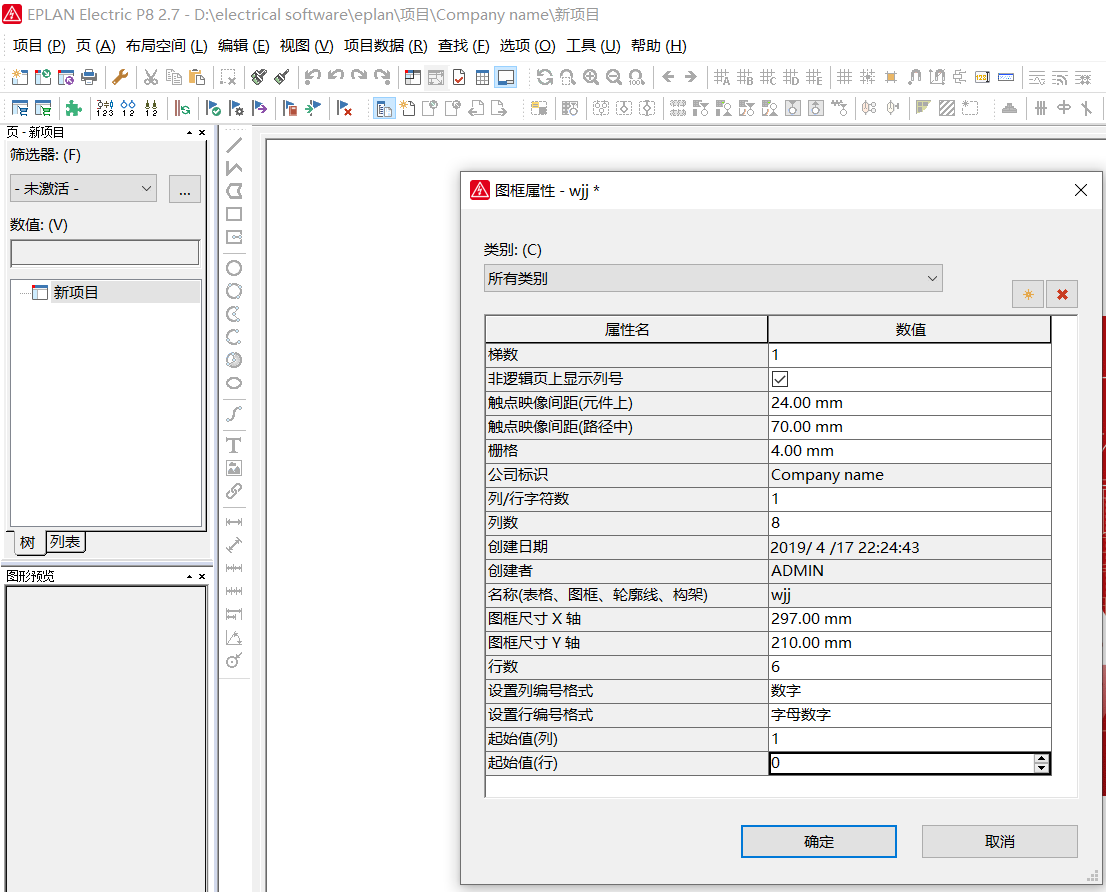Click the wrench settings icon
Image resolution: width=1106 pixels, height=892 pixels.
(x=120, y=77)
